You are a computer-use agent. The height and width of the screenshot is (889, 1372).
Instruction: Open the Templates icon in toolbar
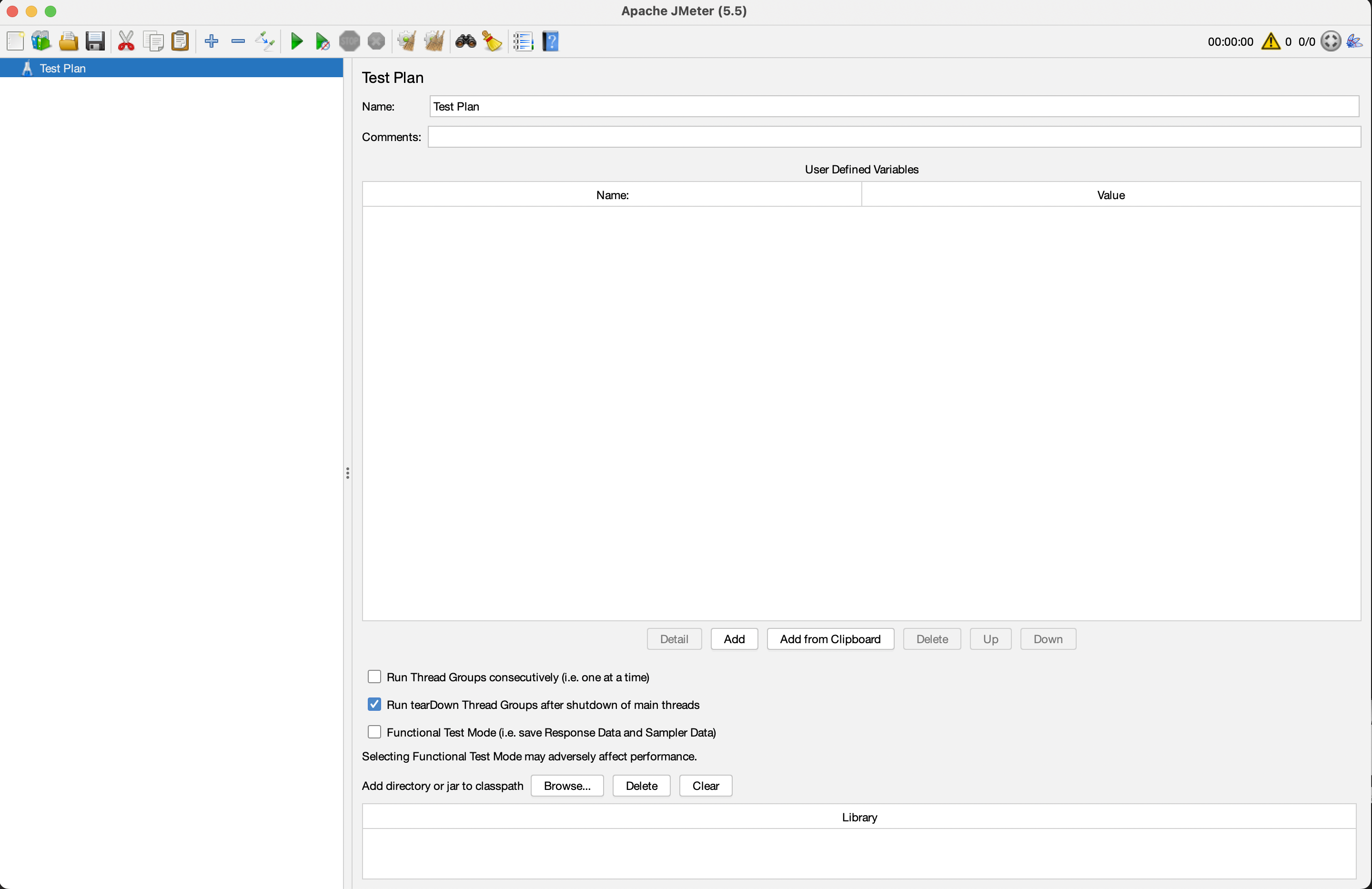click(41, 41)
